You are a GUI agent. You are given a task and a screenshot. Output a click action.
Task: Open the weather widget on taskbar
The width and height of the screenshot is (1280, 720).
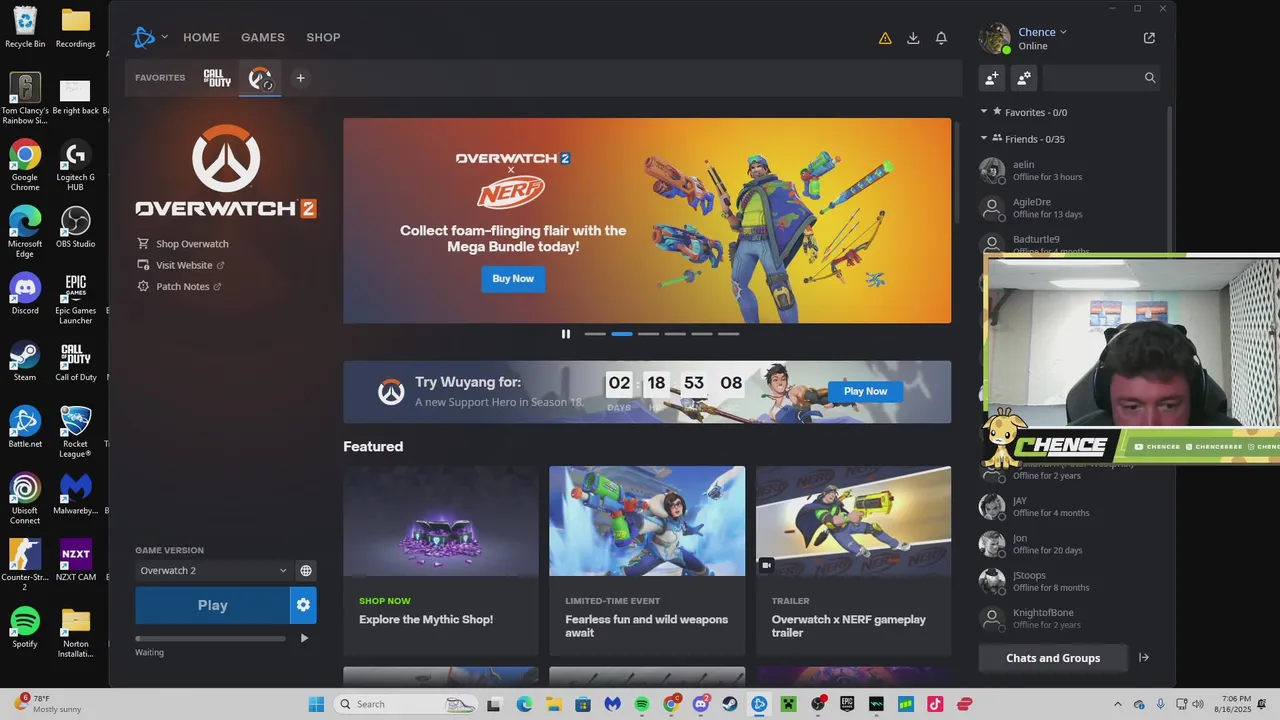pos(49,703)
